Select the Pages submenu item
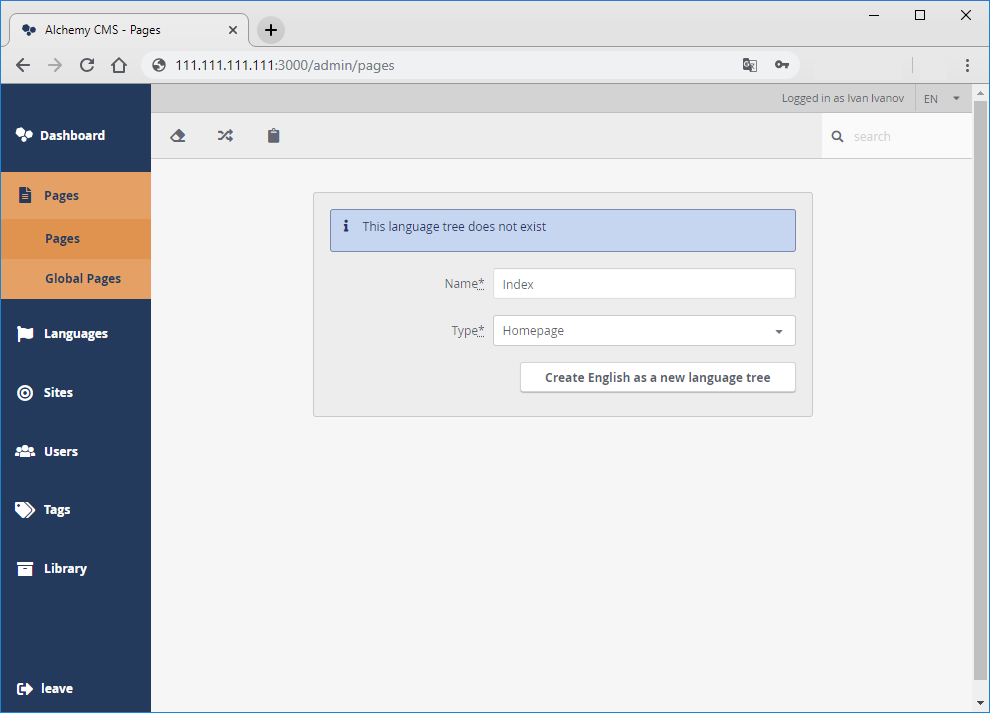The height and width of the screenshot is (713, 990). [x=62, y=239]
